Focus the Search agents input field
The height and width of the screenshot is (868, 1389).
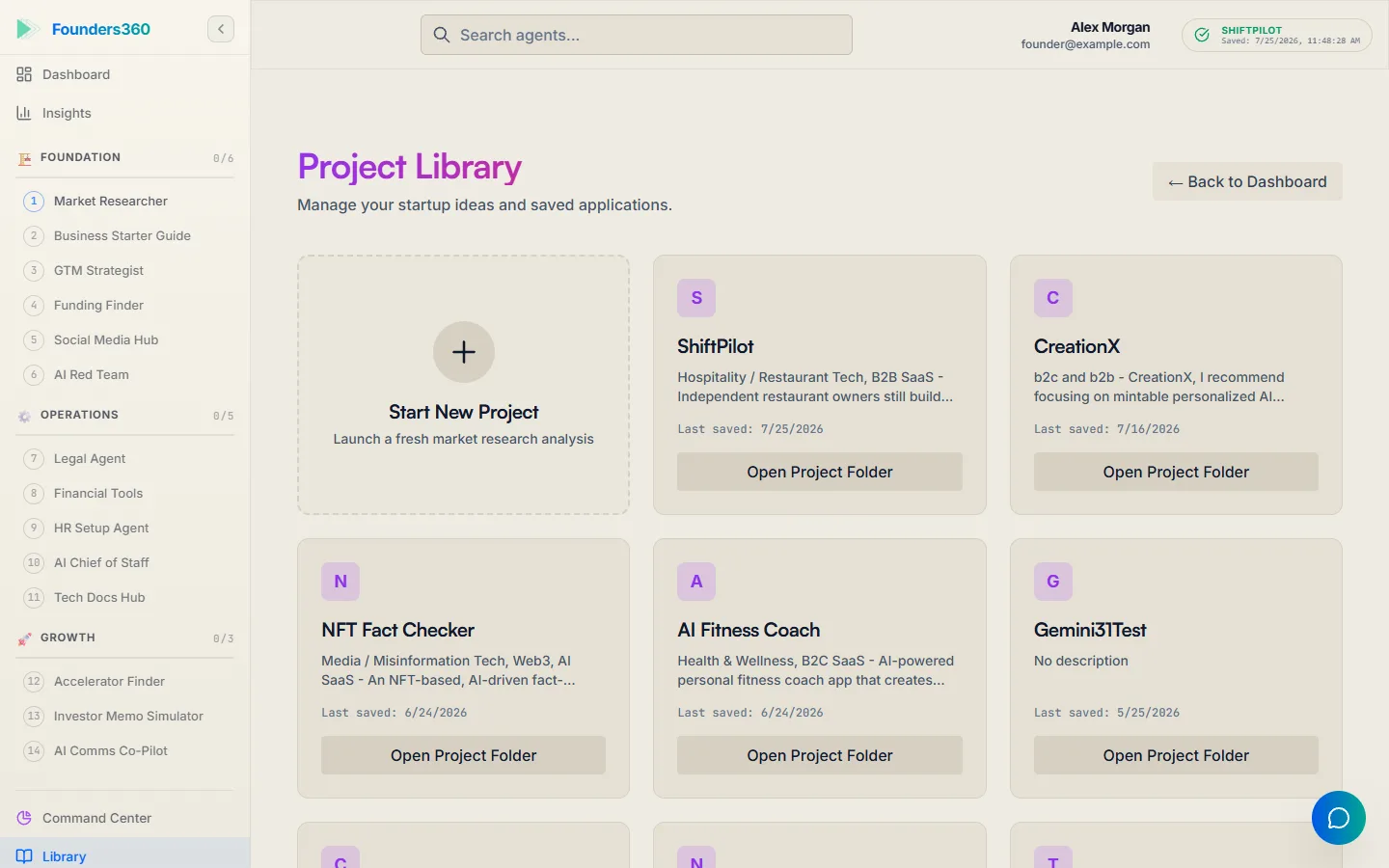637,35
